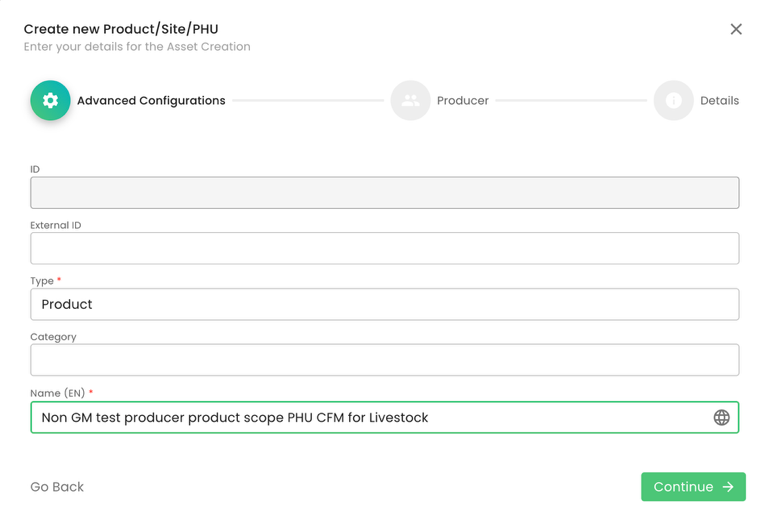Expand the Category dropdown field
The width and height of the screenshot is (769, 524).
384,360
